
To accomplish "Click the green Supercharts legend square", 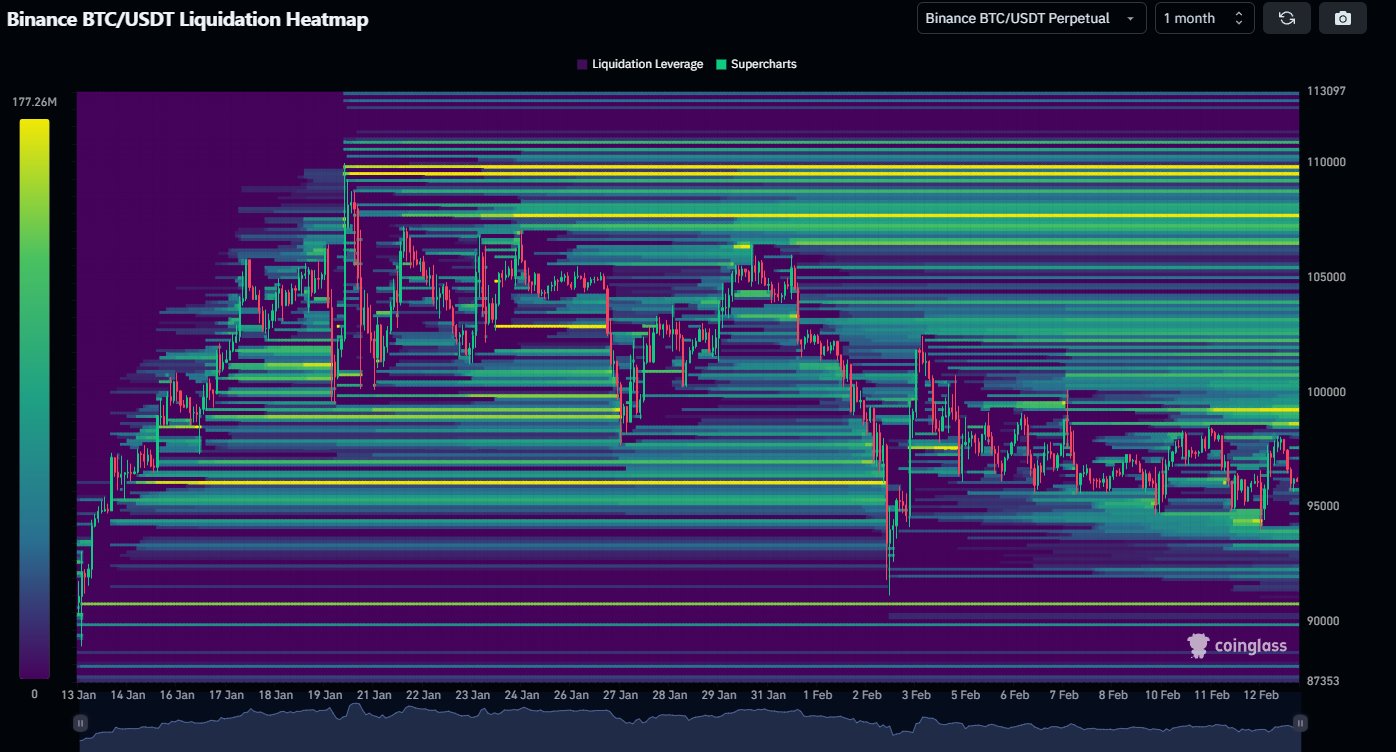I will 721,64.
